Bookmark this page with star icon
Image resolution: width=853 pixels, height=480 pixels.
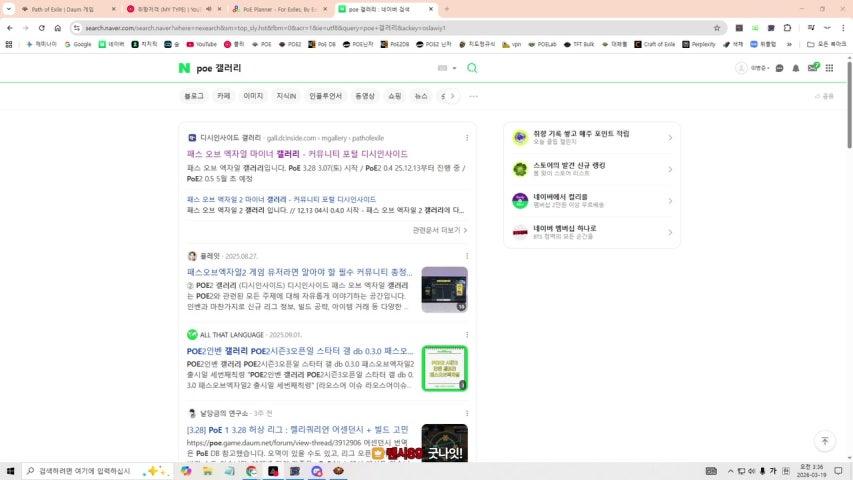(x=717, y=28)
